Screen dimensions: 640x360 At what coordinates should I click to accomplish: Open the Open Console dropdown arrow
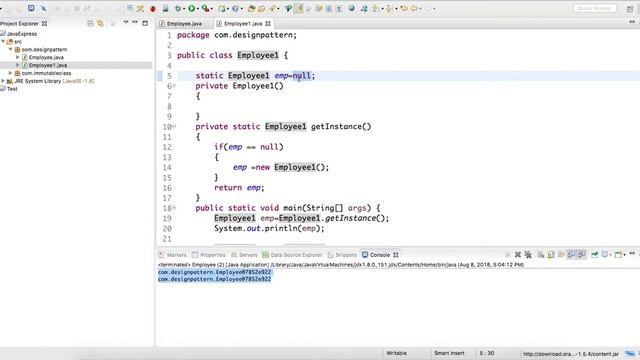[624, 255]
